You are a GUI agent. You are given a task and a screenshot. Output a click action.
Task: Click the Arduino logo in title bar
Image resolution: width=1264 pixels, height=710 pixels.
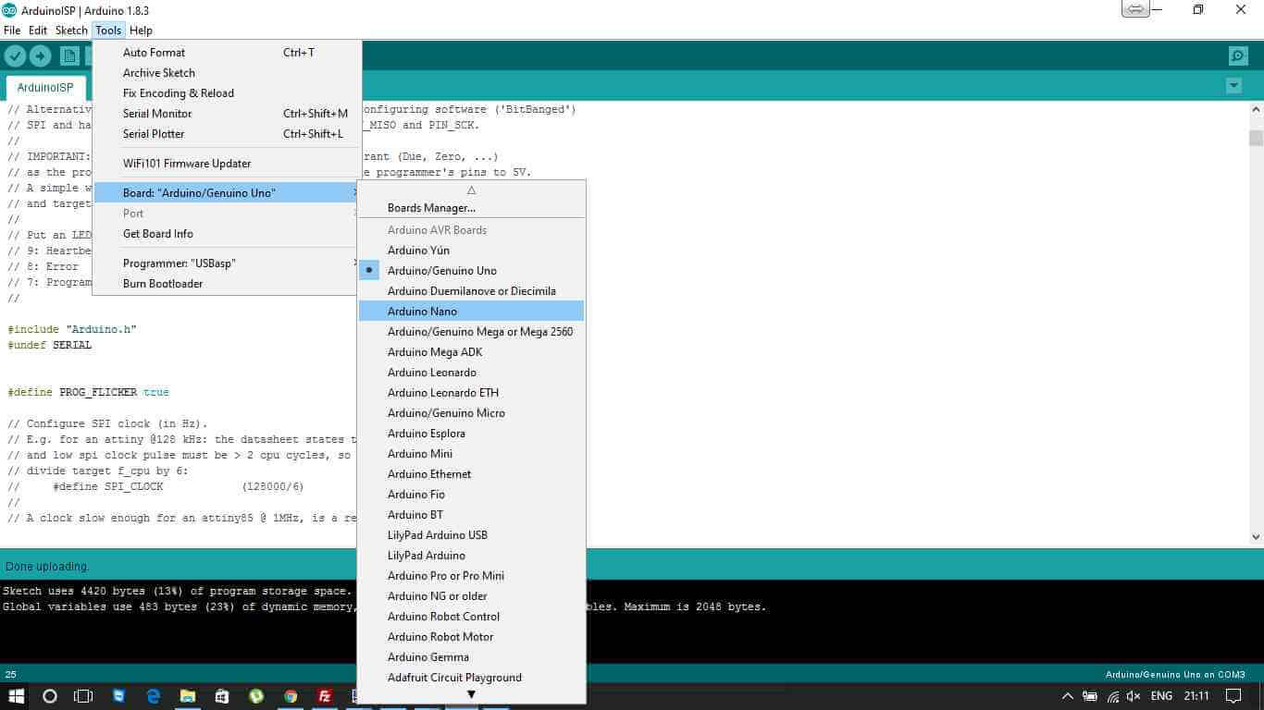(x=9, y=10)
